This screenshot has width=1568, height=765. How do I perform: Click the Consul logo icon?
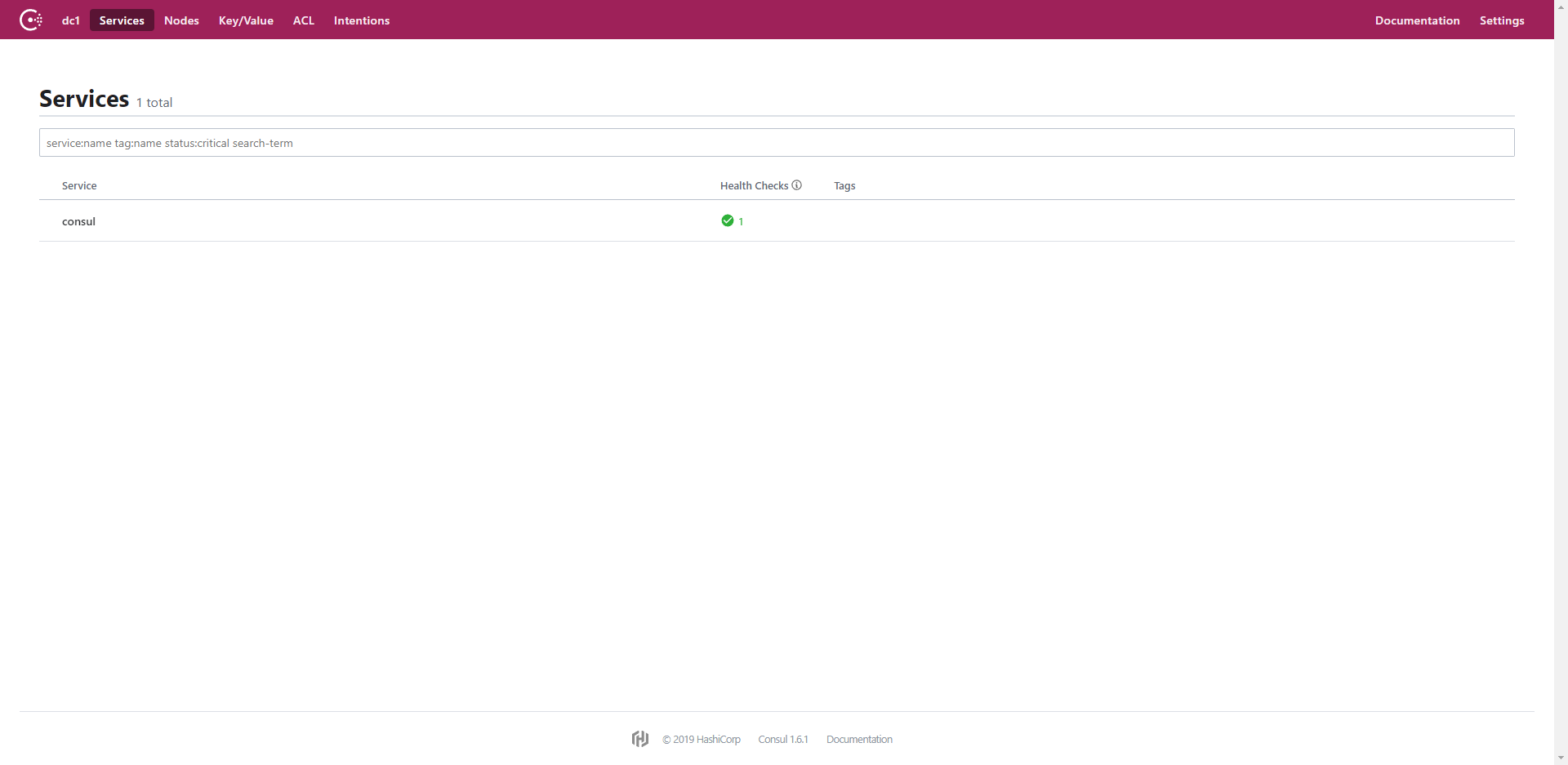31,20
